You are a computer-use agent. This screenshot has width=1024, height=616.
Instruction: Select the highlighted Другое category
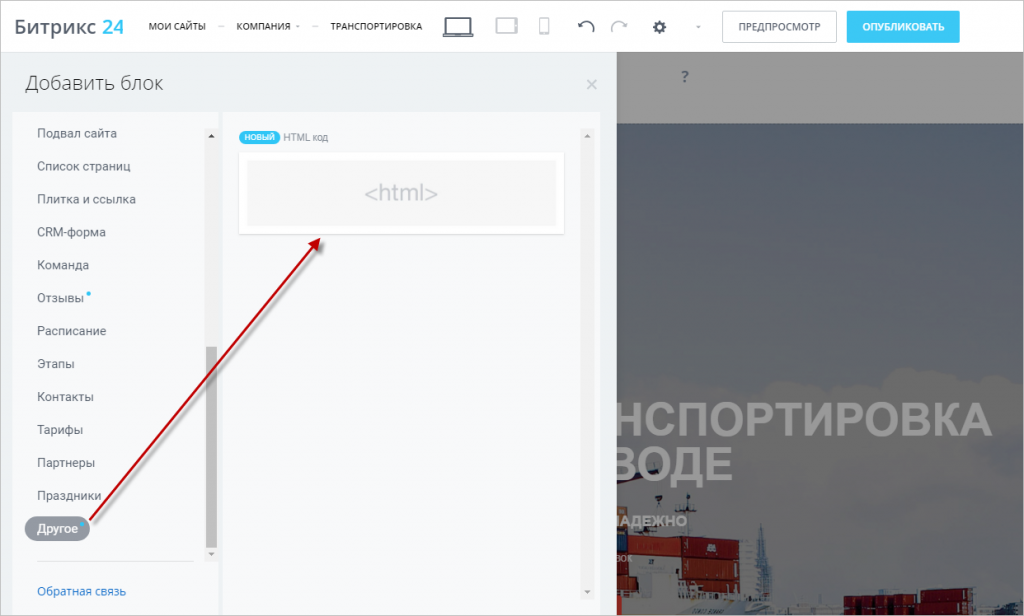pos(57,528)
